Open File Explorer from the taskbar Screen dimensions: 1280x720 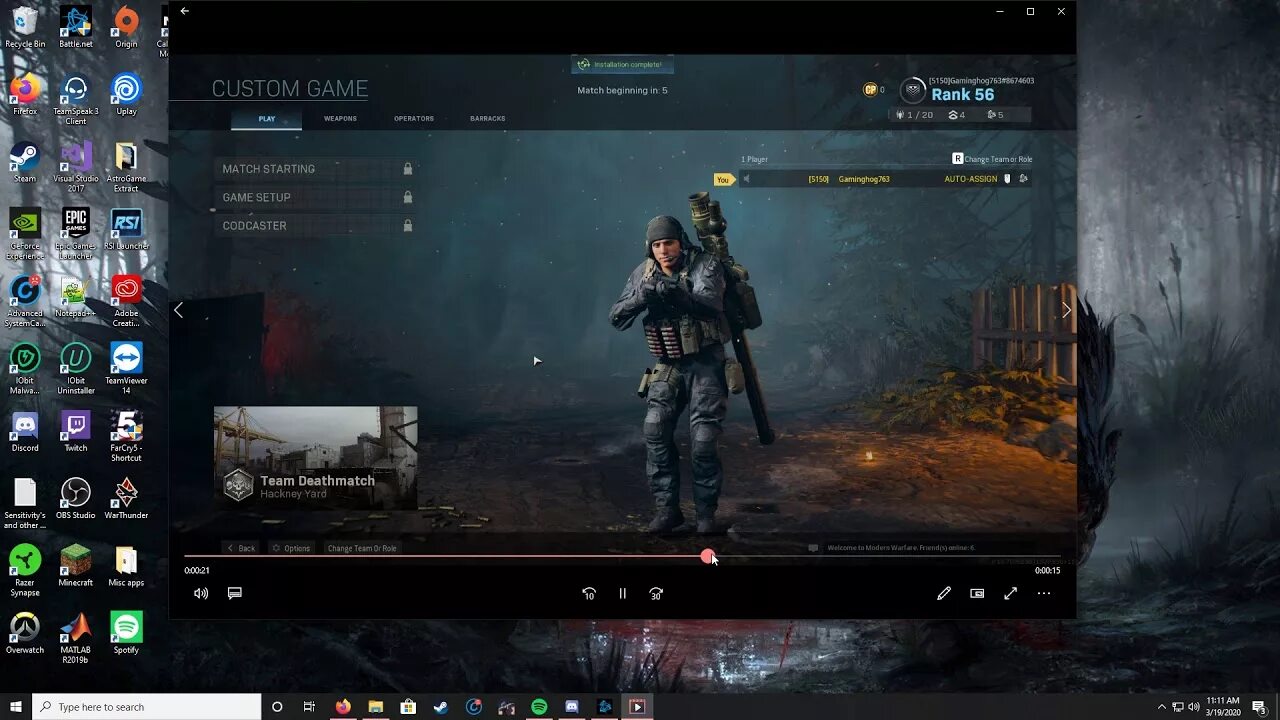point(376,706)
